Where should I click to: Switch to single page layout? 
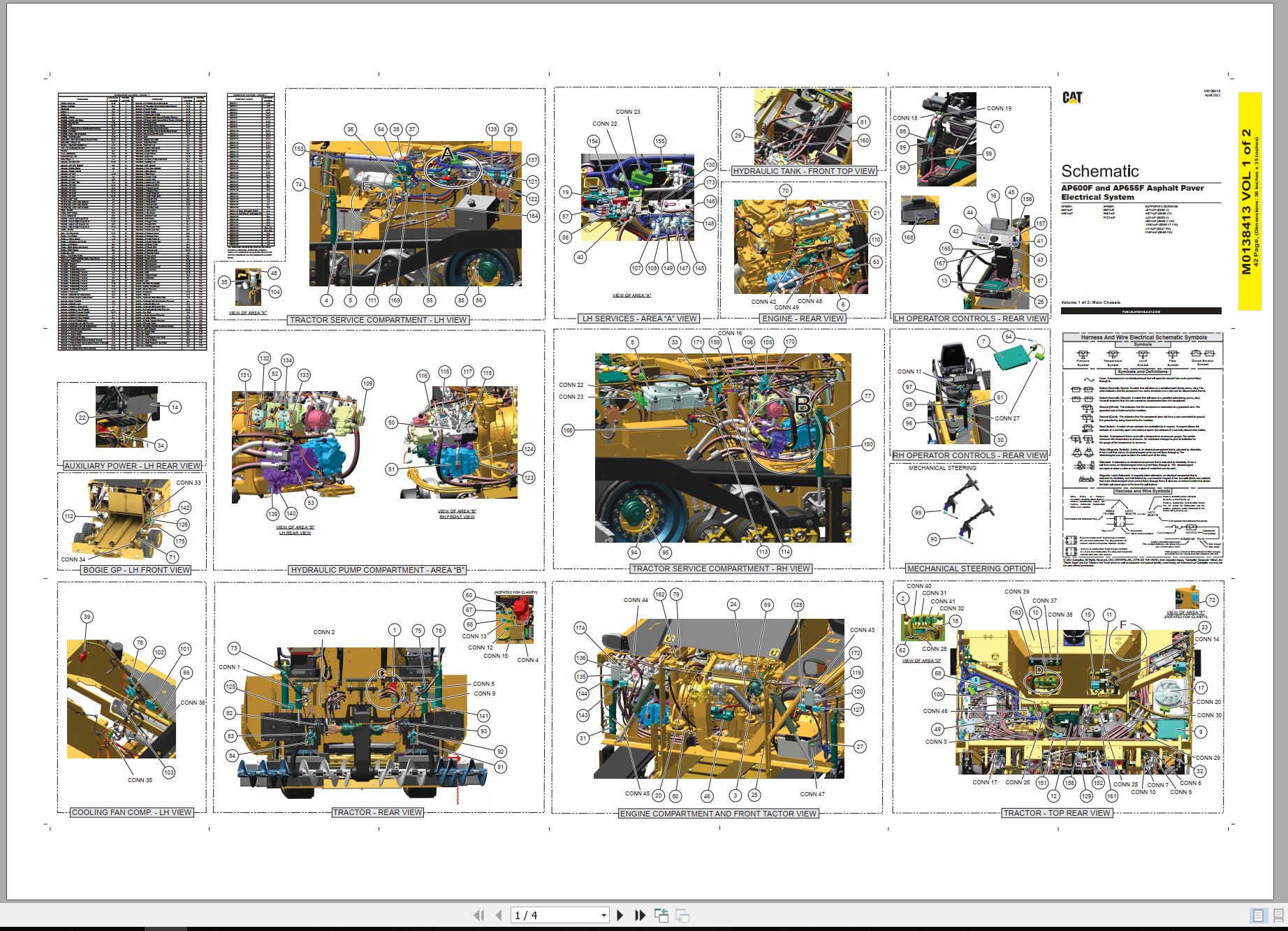click(x=1258, y=916)
